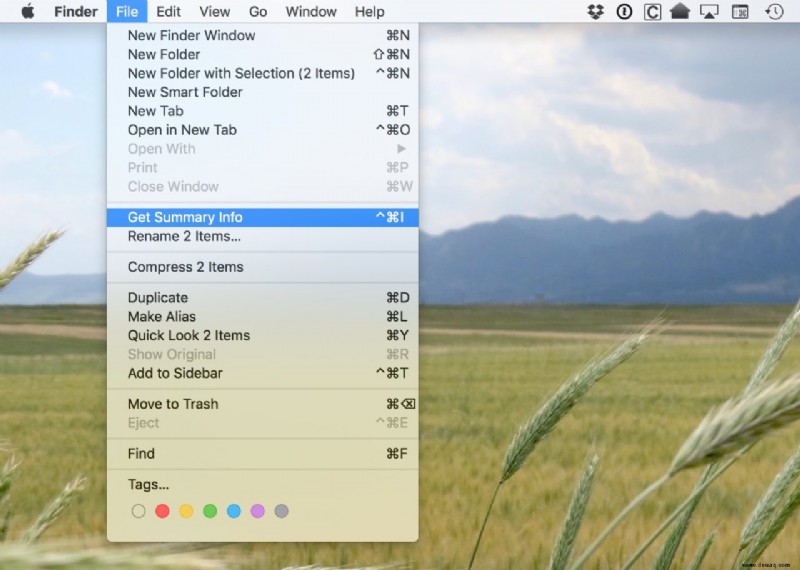Click the dimmed Show Original item
This screenshot has height=570, width=800.
[x=263, y=354]
